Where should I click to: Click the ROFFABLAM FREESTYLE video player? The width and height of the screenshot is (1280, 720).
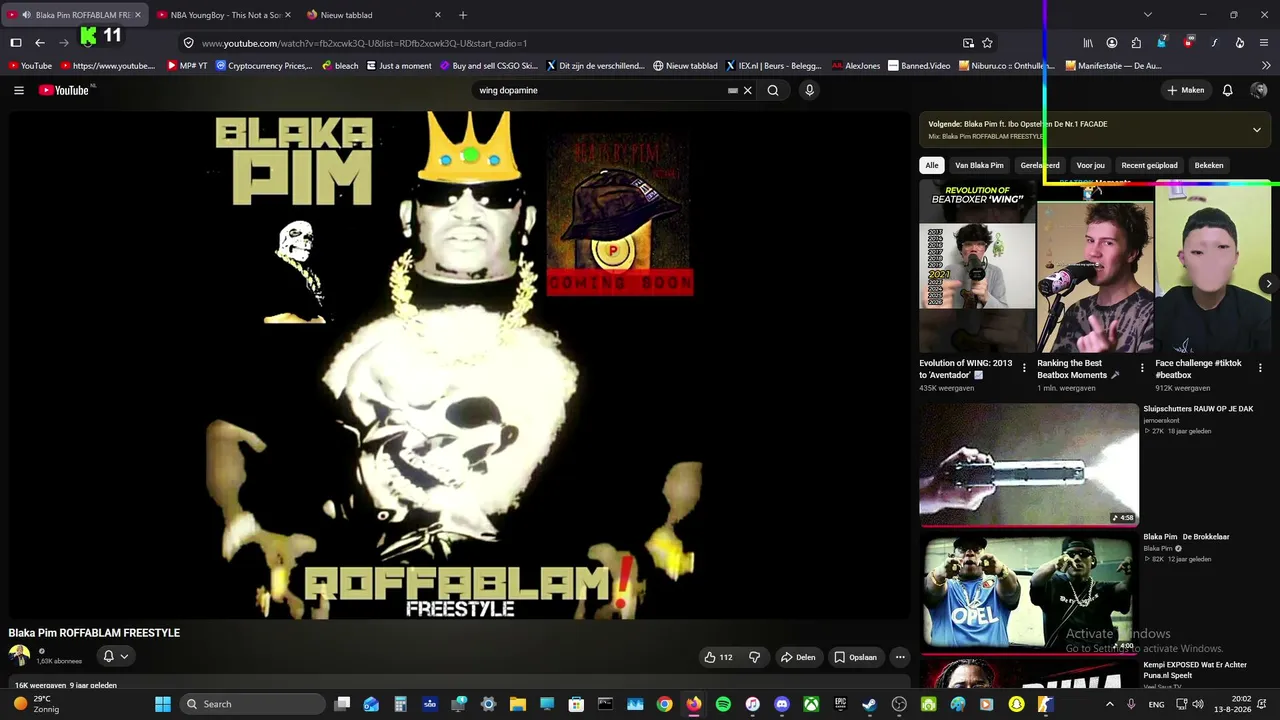pyautogui.click(x=460, y=365)
